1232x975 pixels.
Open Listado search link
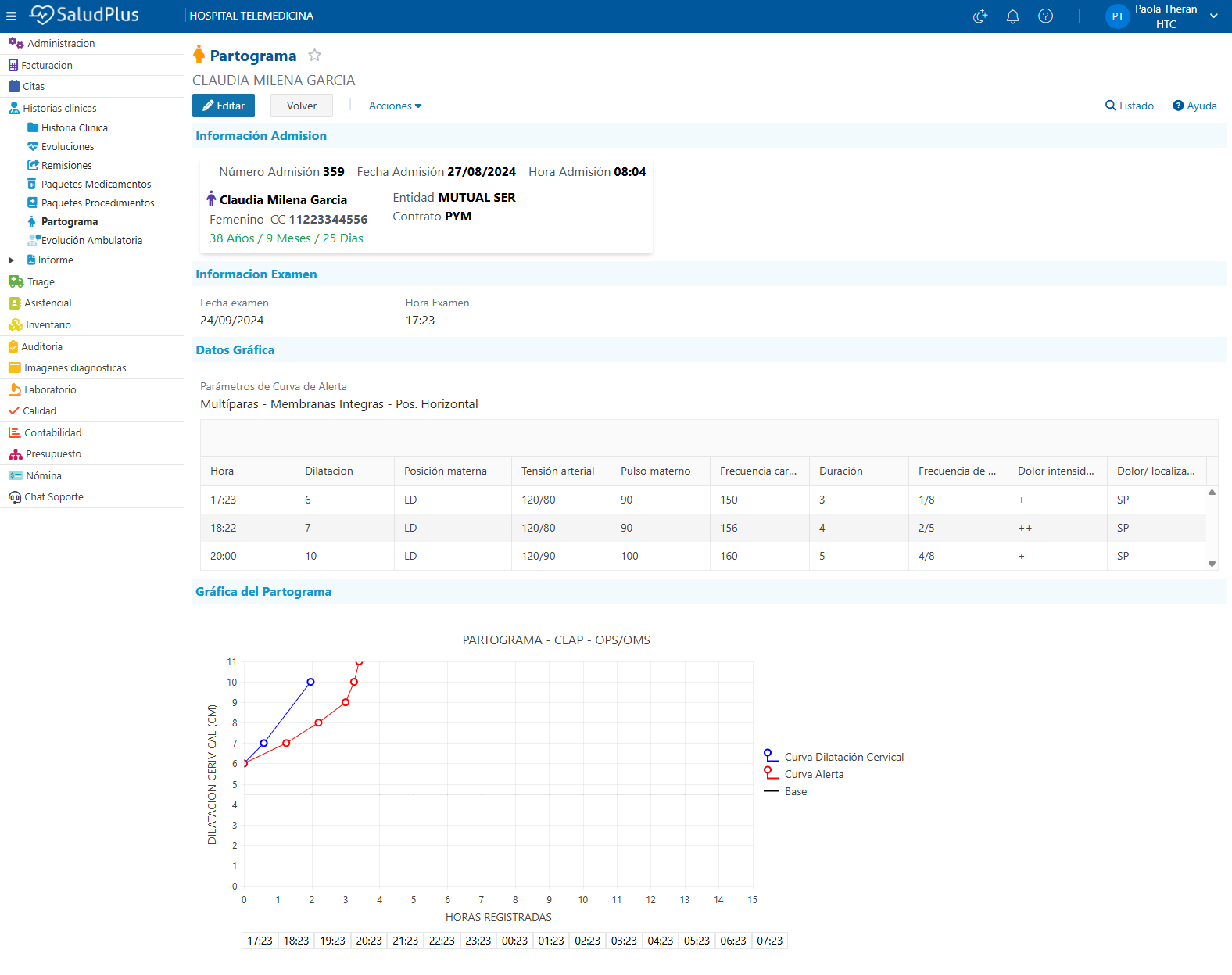1130,106
